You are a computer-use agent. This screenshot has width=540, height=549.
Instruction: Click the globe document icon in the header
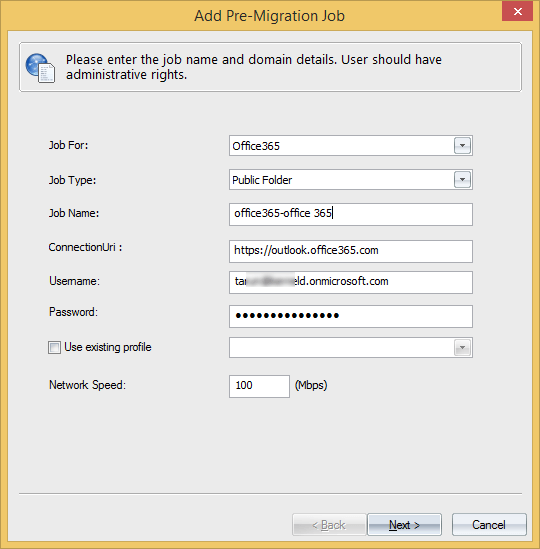tap(40, 68)
